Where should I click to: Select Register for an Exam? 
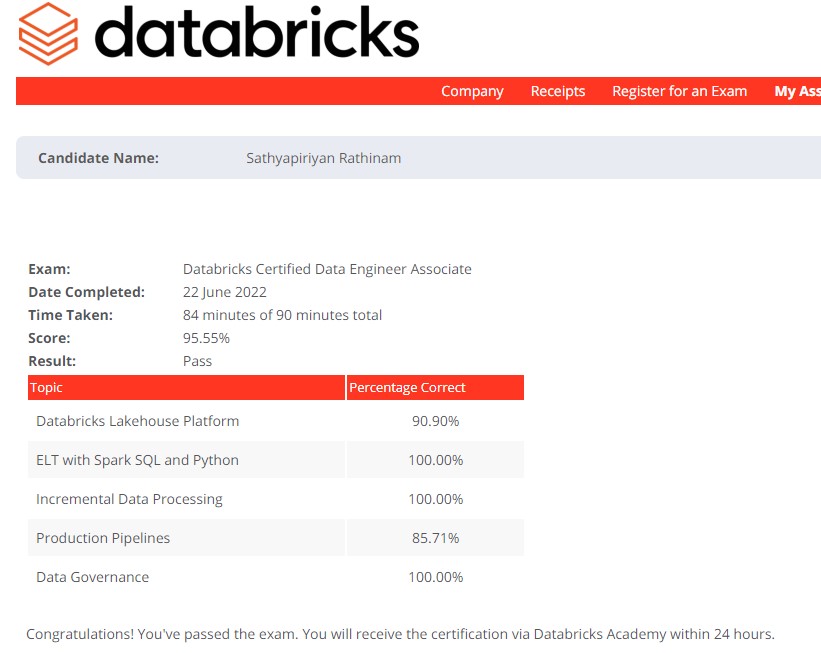pos(679,91)
